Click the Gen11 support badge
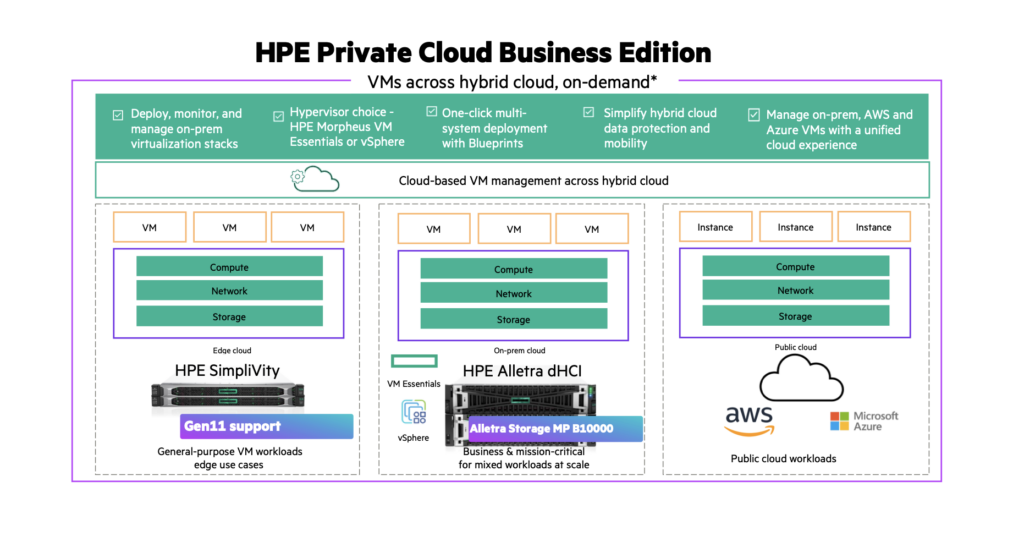 tap(266, 426)
